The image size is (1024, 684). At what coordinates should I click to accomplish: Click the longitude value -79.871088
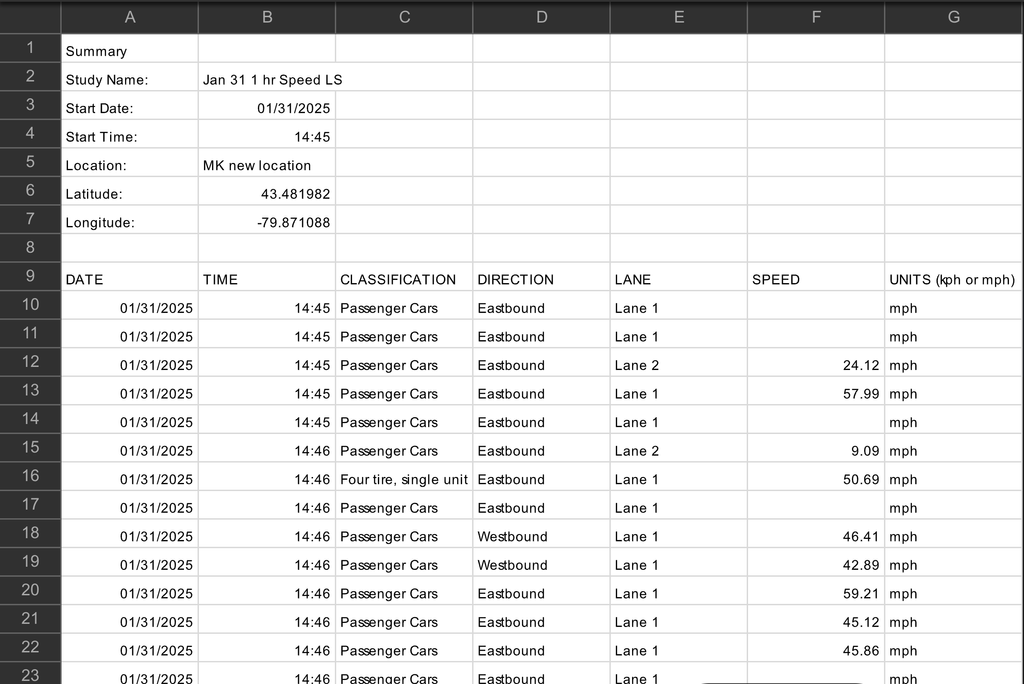(266, 220)
